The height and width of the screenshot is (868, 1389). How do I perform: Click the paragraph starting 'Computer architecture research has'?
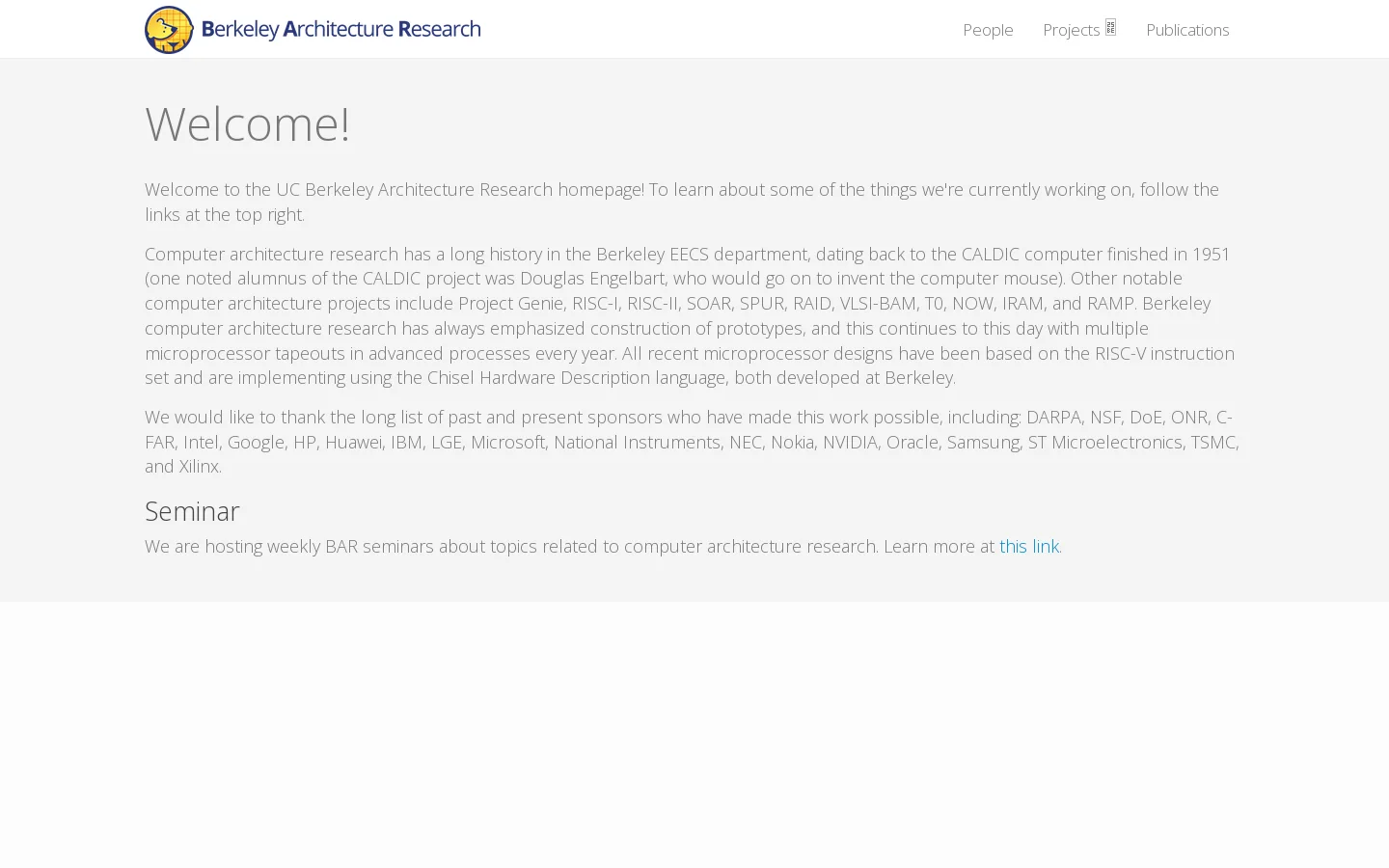690,315
